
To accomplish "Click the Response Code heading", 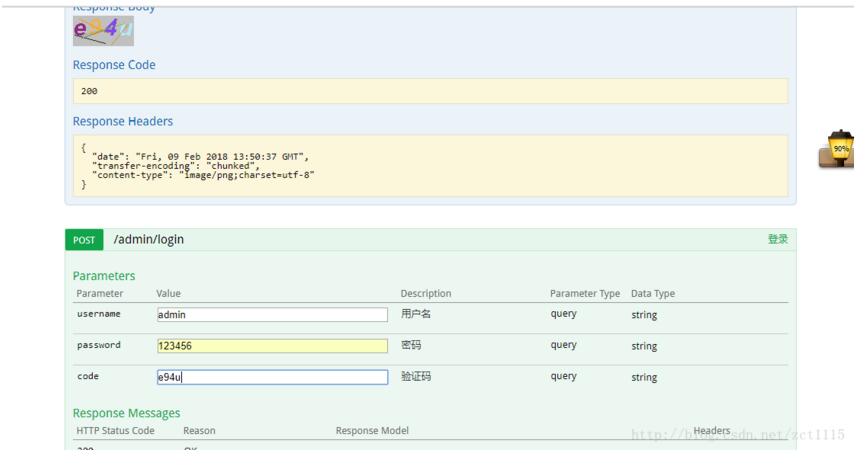I will tap(114, 65).
